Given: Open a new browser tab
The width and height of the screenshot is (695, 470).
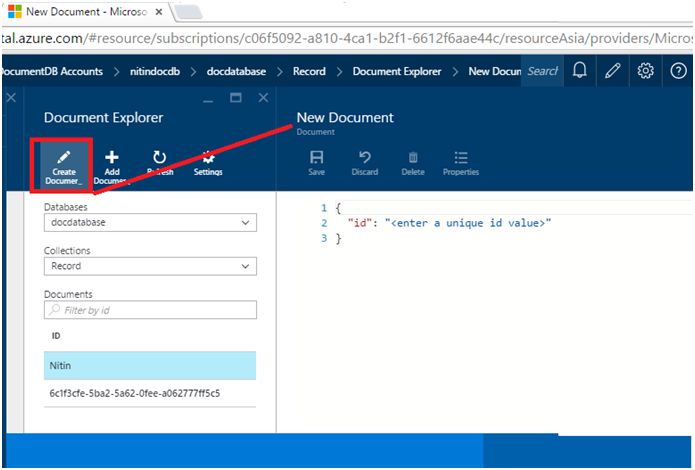Looking at the screenshot, I should click(187, 13).
